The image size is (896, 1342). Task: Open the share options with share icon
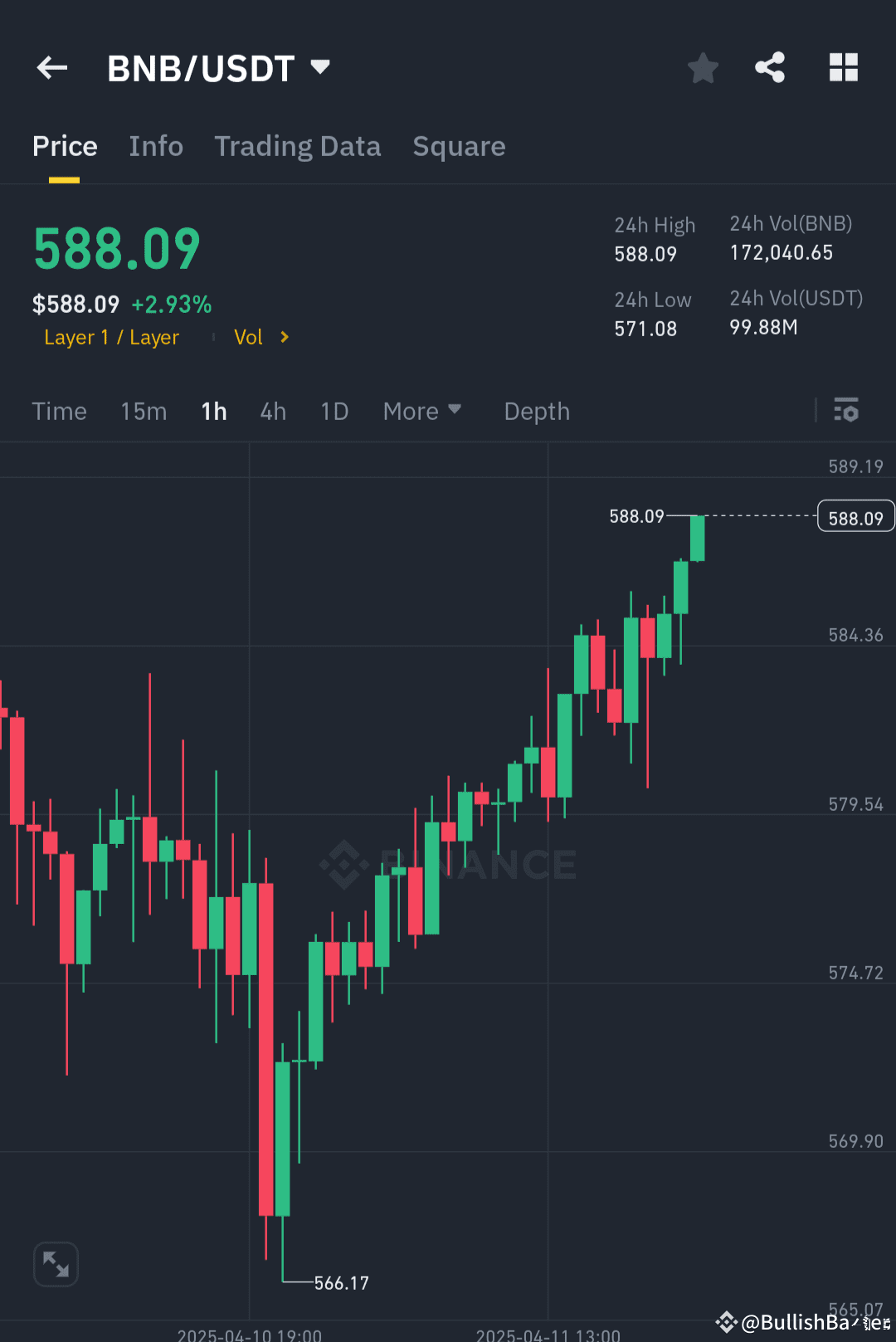769,68
